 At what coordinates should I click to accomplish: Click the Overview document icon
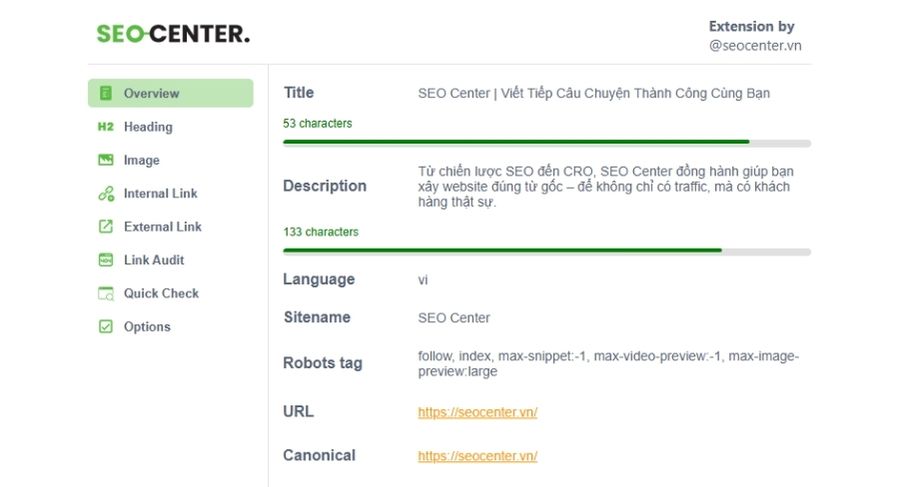(106, 93)
